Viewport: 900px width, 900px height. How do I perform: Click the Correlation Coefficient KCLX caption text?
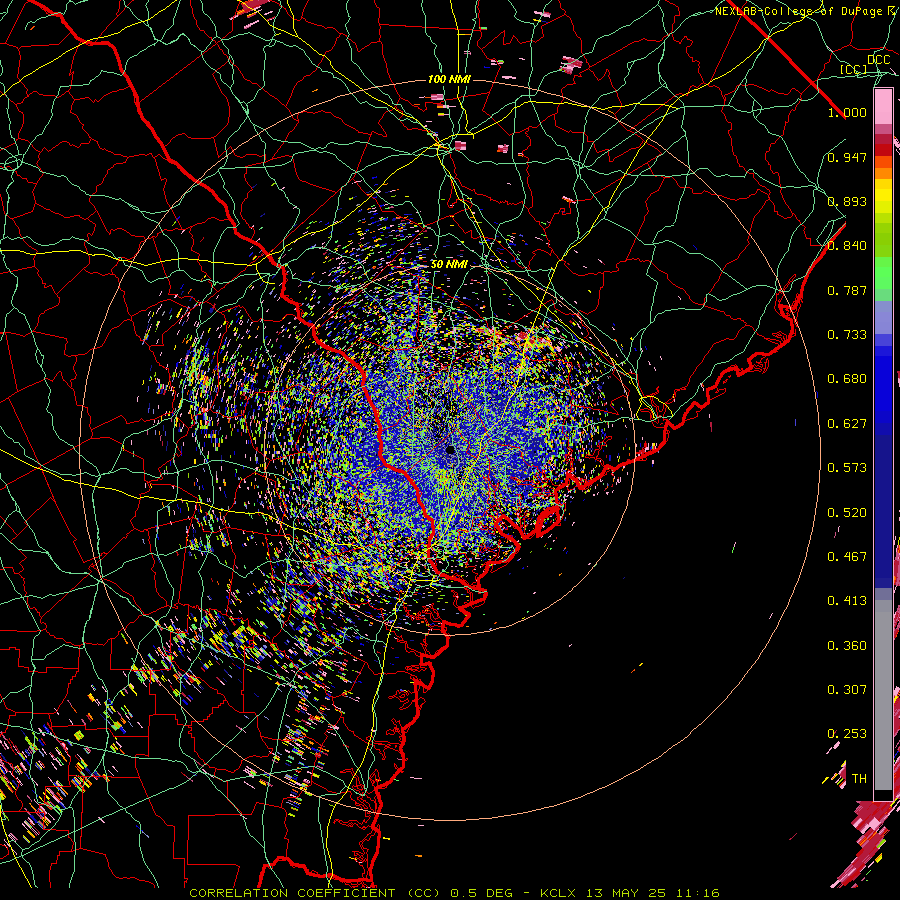[x=454, y=893]
